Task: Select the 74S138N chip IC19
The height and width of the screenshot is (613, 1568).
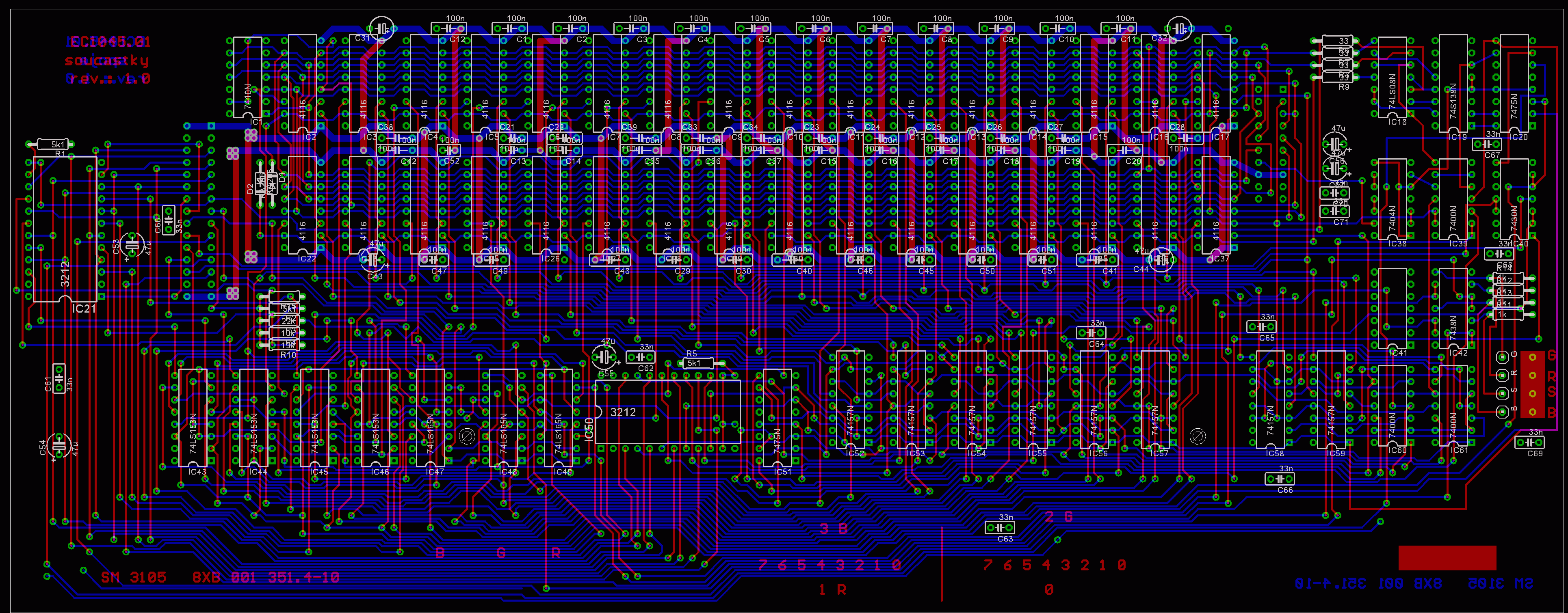Action: [x=1453, y=83]
